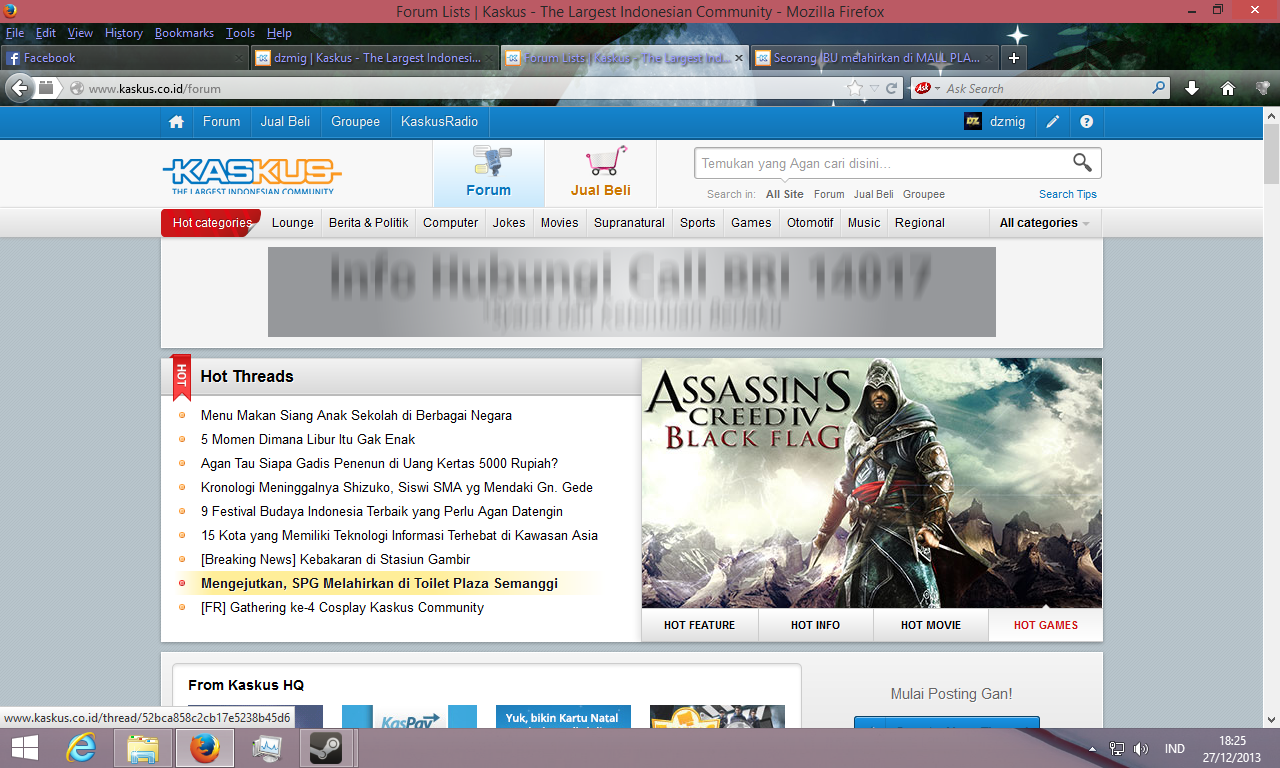Viewport: 1280px width, 768px height.
Task: Click the rightmost Firefox toolbar icon
Action: pos(1262,88)
